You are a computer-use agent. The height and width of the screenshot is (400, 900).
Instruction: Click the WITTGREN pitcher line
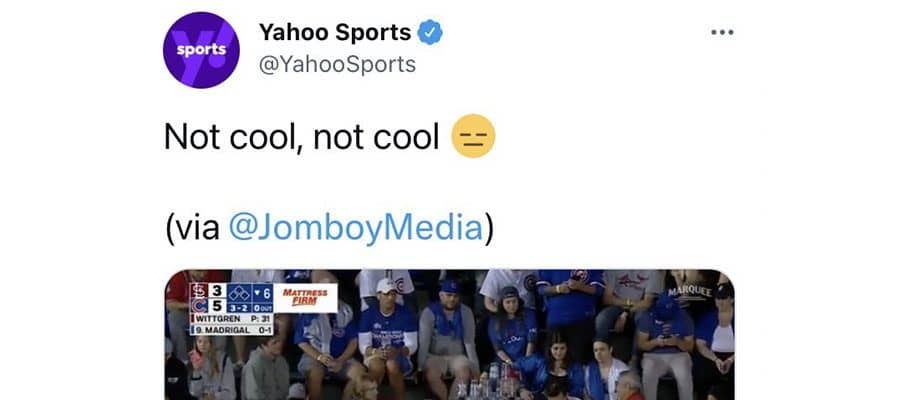pyautogui.click(x=231, y=319)
